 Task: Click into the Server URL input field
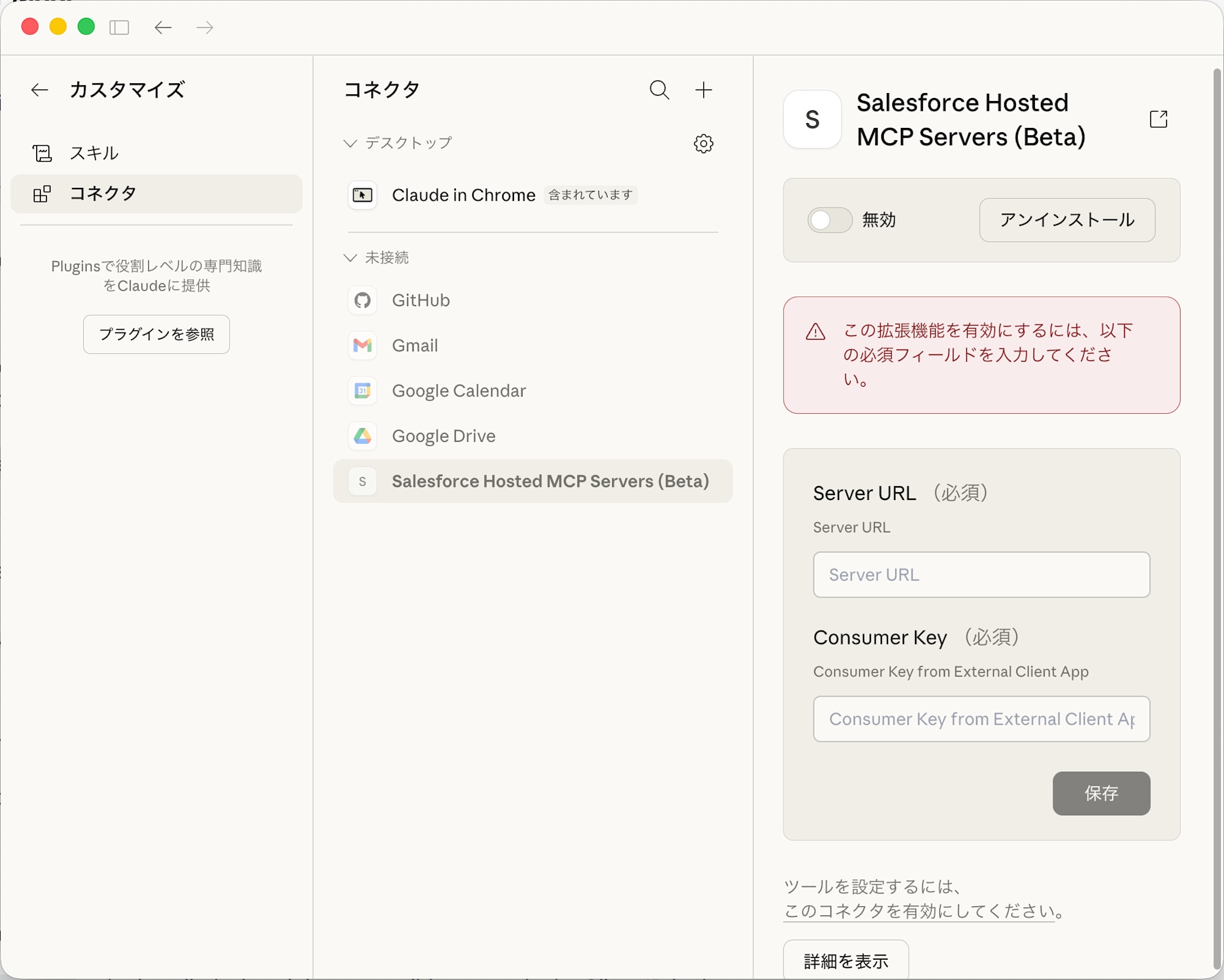coord(981,575)
